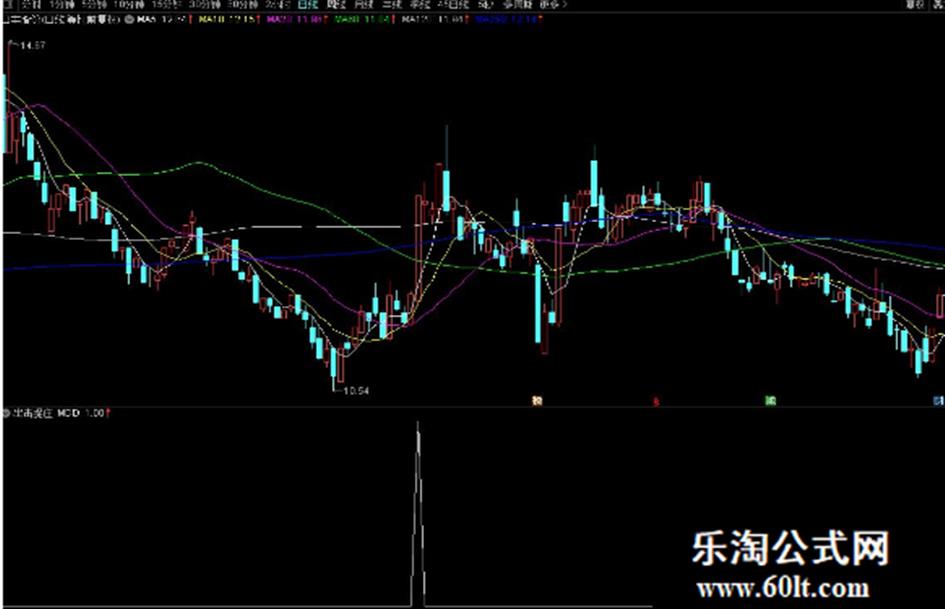Open the 多周期 multi-period view
945x609 pixels.
517,4
